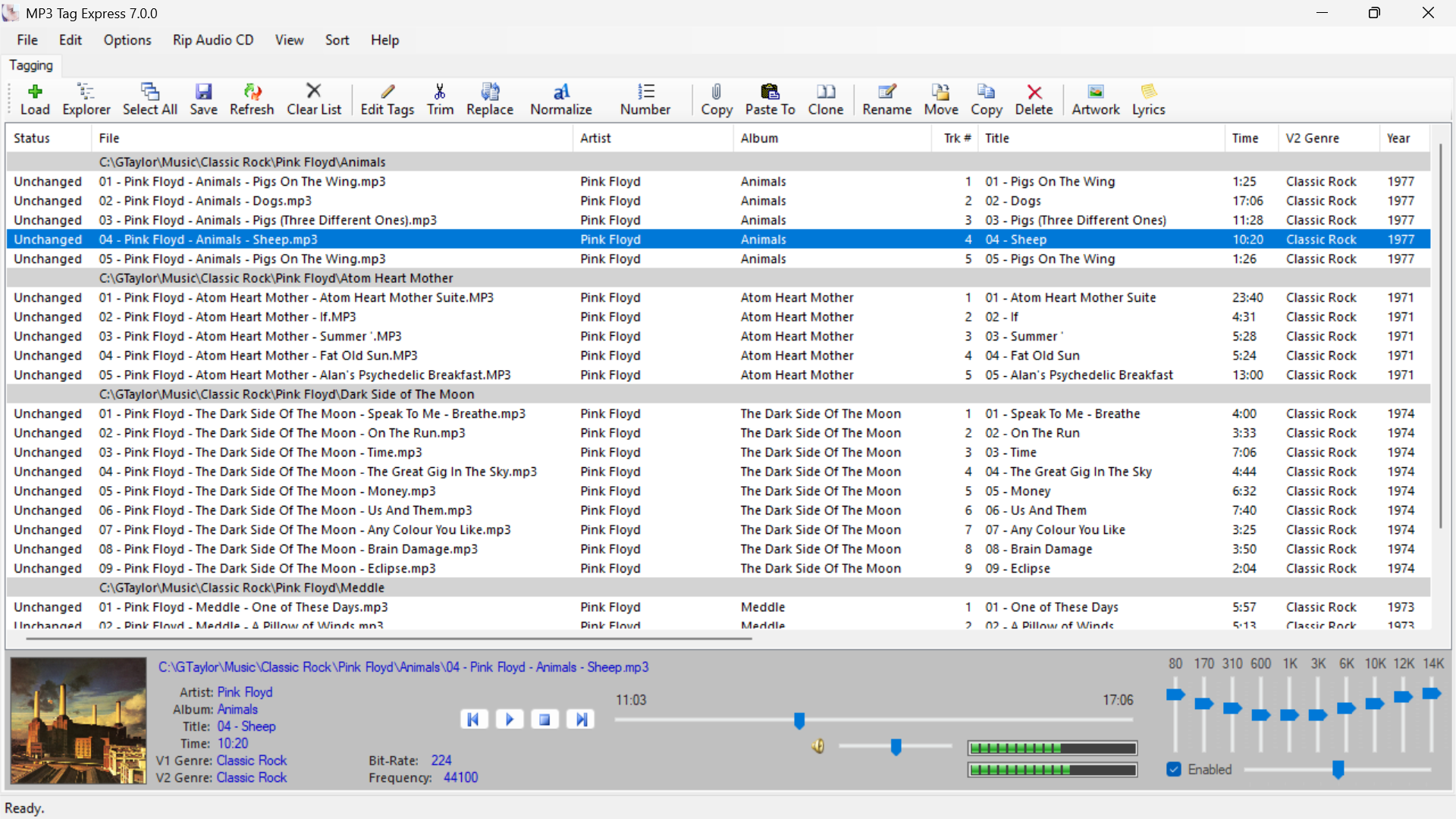The image size is (1456, 819).
Task: Click the V2 Genre column header
Action: (1329, 138)
